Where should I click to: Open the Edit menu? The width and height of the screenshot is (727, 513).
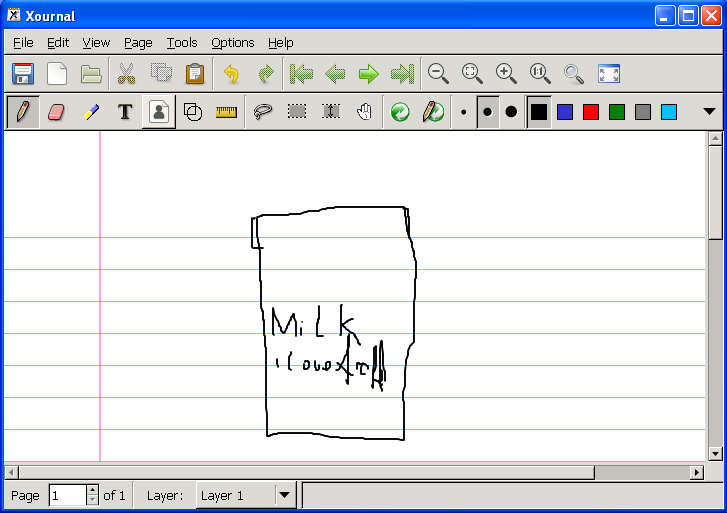[58, 43]
